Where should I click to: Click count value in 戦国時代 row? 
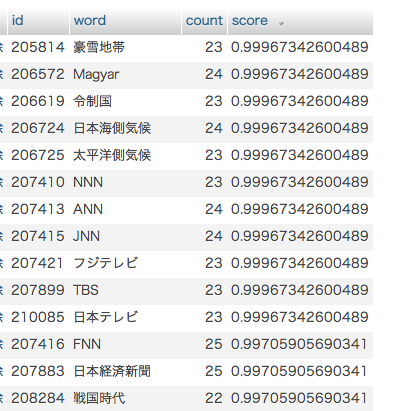tap(214, 398)
